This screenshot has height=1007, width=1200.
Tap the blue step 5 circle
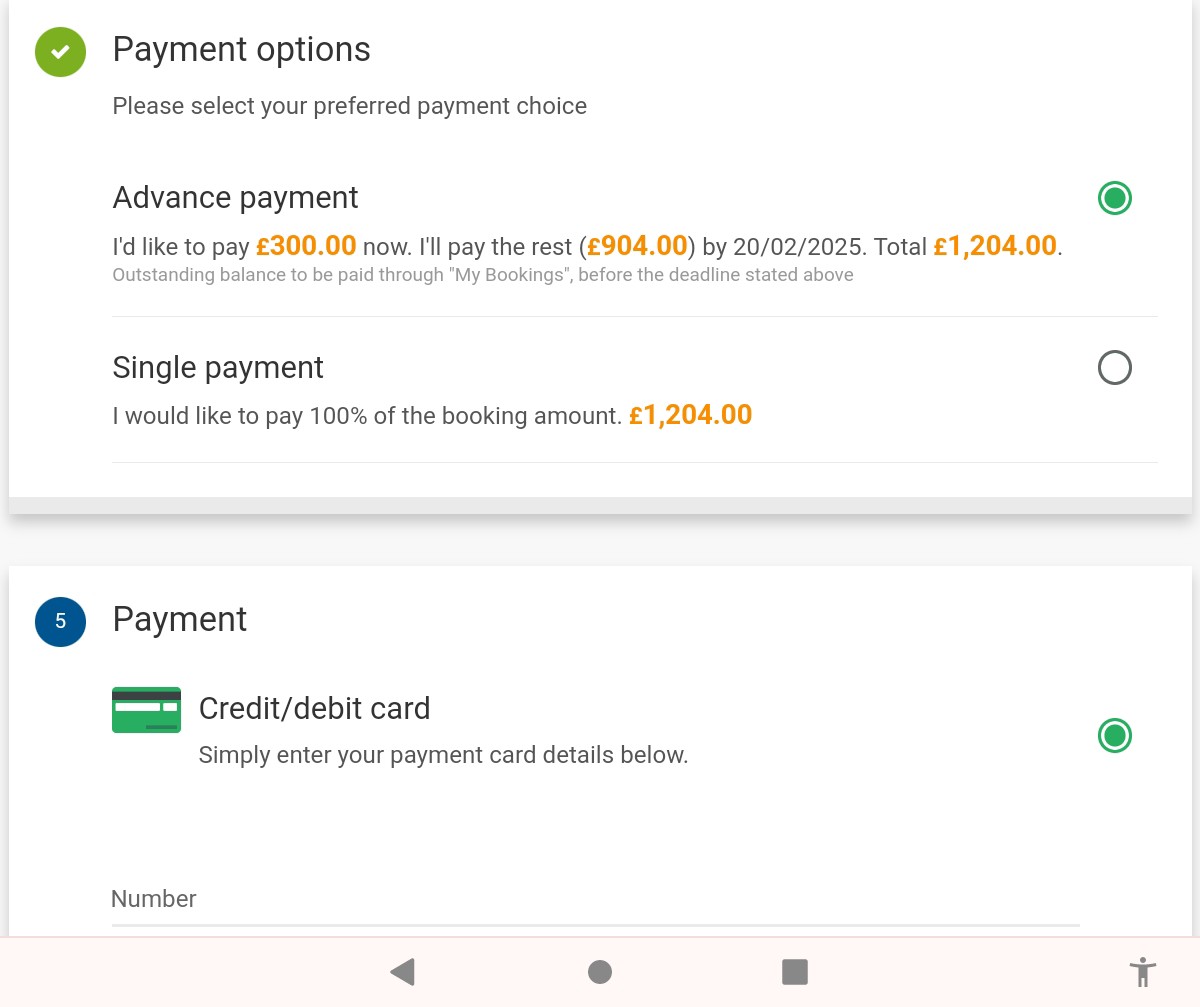coord(60,621)
